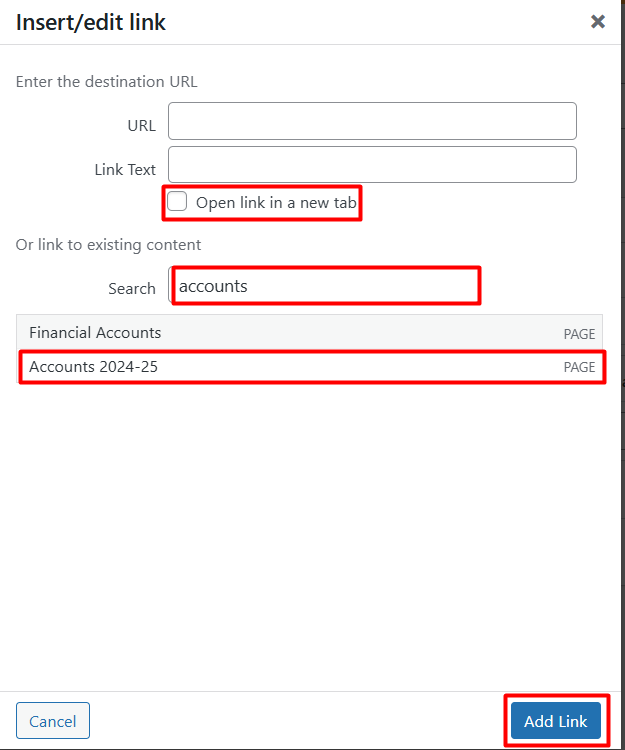Click the Add Link button
The height and width of the screenshot is (750, 625).
(x=556, y=721)
